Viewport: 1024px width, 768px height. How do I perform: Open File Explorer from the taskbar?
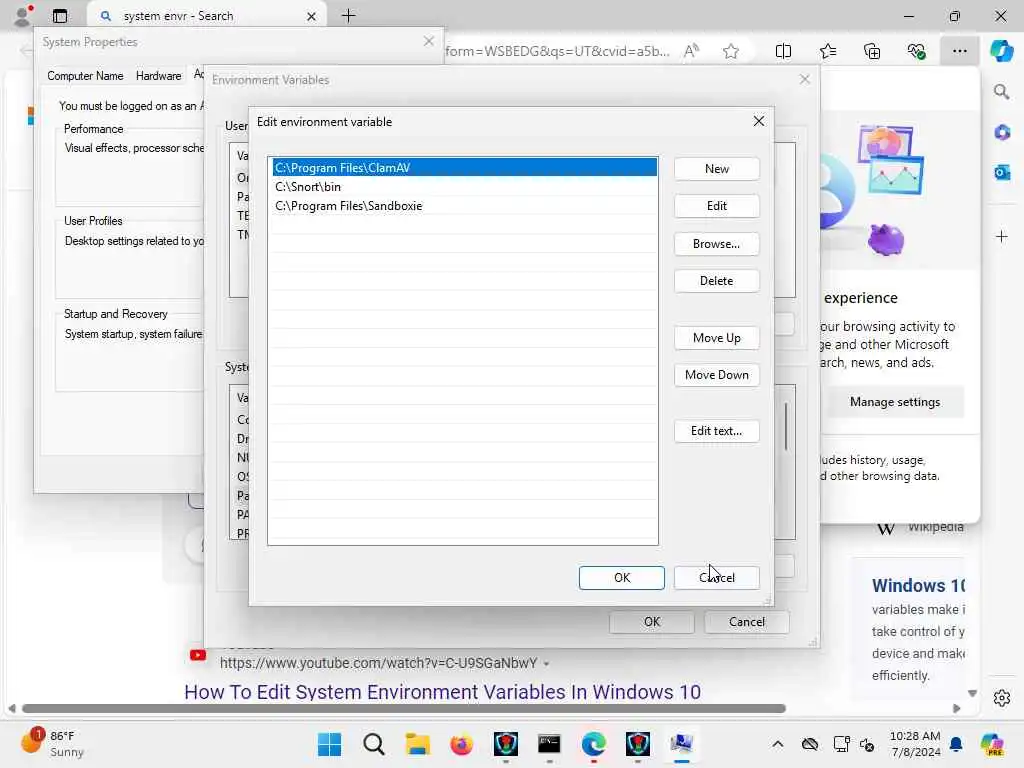tap(417, 744)
